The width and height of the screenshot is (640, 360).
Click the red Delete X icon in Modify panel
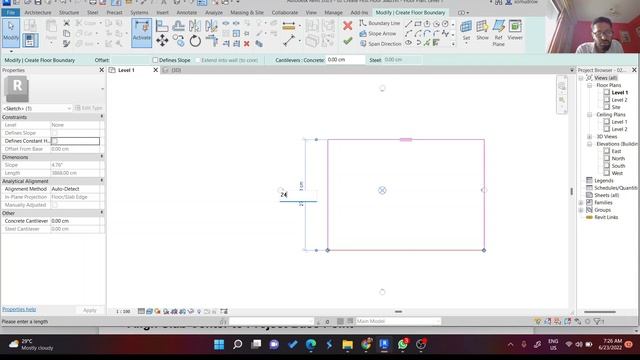247,44
